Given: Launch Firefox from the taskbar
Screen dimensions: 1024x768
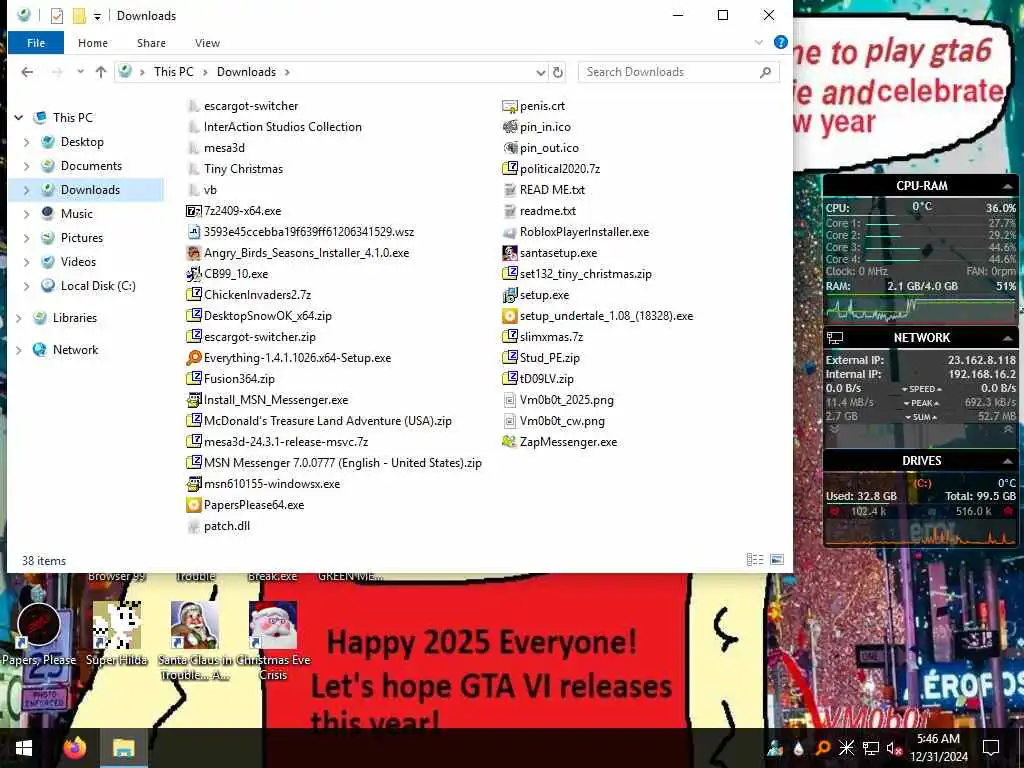Looking at the screenshot, I should (75, 748).
